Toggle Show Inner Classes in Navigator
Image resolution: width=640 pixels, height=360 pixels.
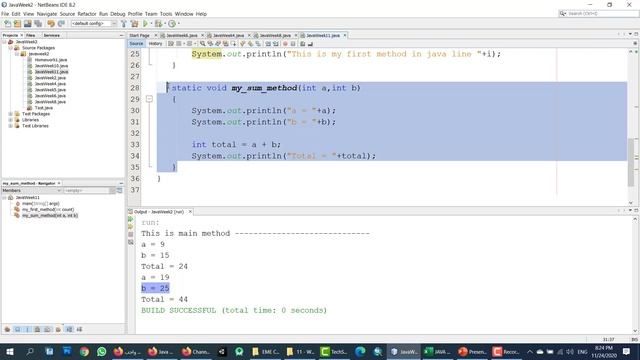(47, 329)
